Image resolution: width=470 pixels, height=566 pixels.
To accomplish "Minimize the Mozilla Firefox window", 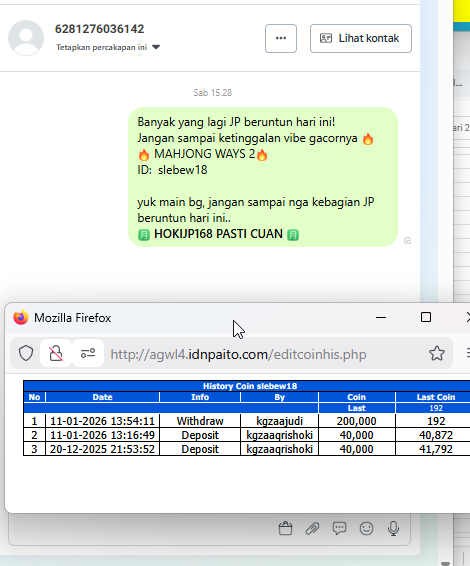I will (381, 318).
